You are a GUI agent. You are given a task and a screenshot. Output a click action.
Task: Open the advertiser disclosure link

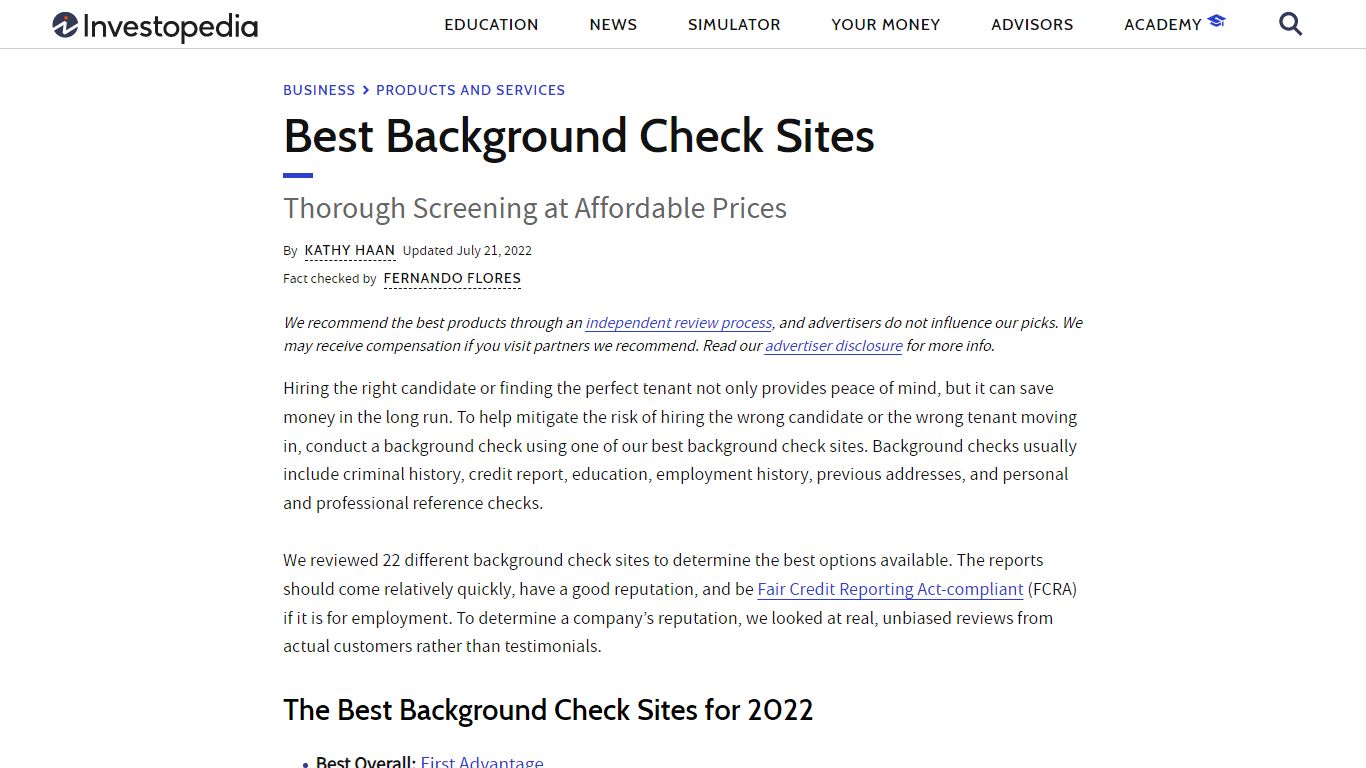point(834,346)
